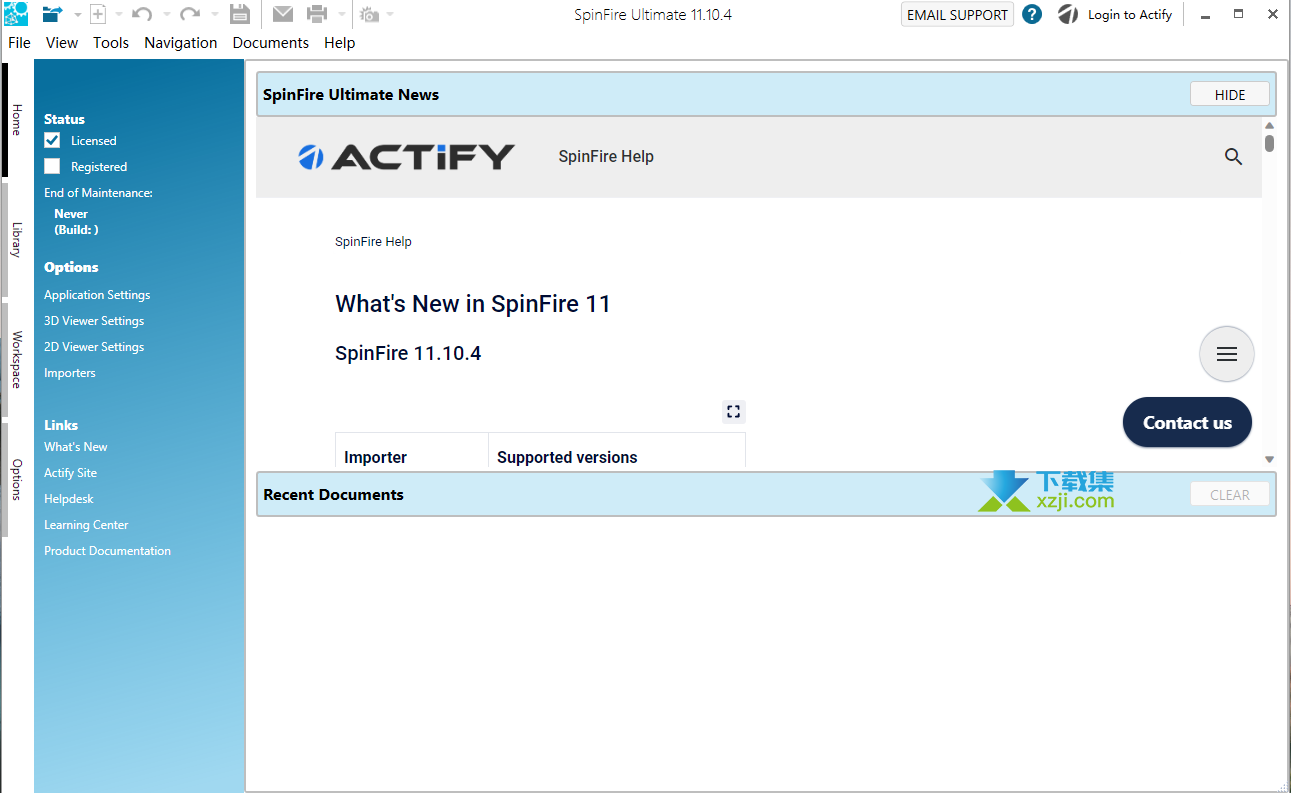Open 3D Viewer Settings
Viewport: 1291px width, 793px height.
click(x=94, y=321)
